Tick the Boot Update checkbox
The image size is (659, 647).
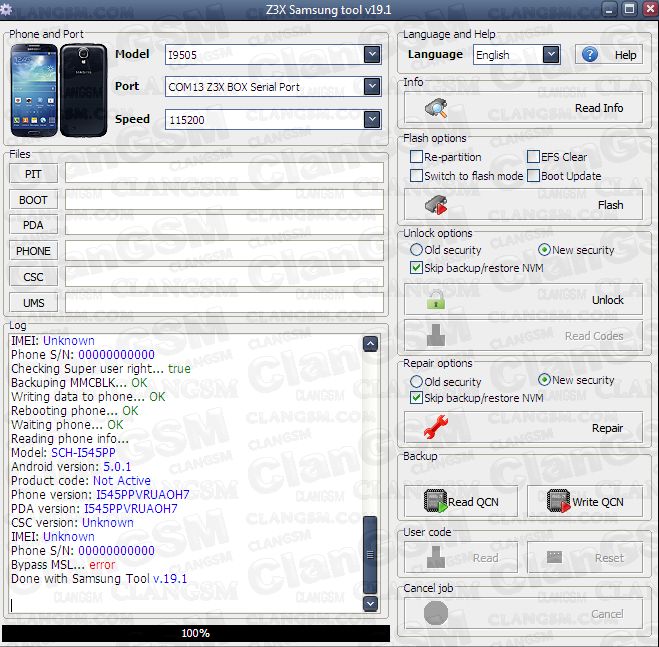pos(533,176)
